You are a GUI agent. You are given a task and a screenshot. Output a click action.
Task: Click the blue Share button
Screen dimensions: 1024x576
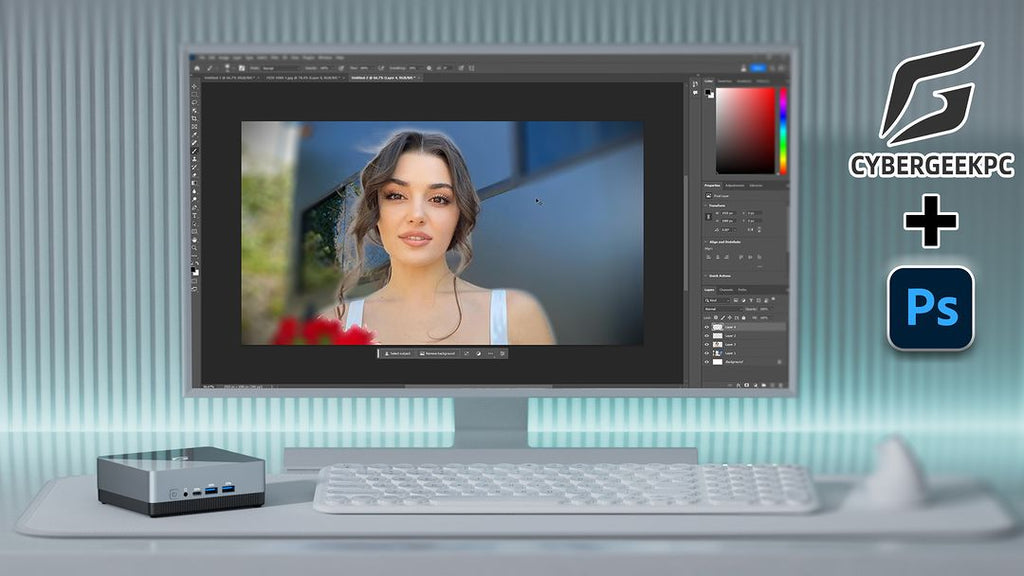758,67
